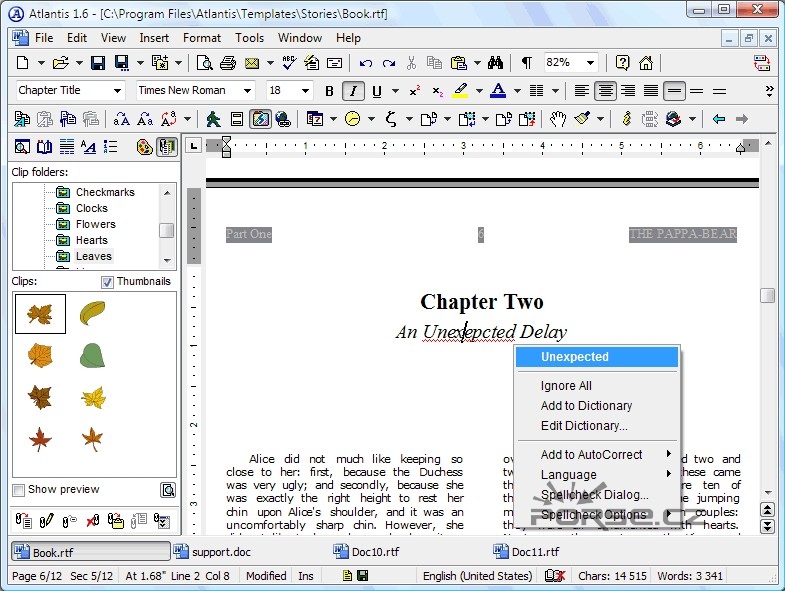
Task: Select Ignore All in context menu
Action: click(x=597, y=386)
